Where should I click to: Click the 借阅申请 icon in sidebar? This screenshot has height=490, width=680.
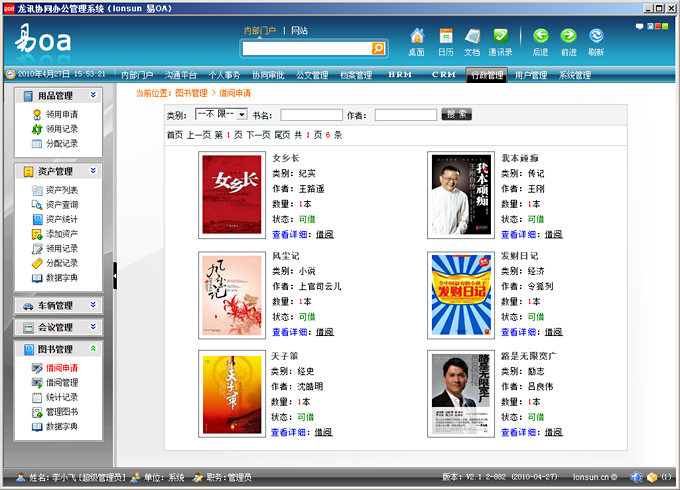point(37,368)
